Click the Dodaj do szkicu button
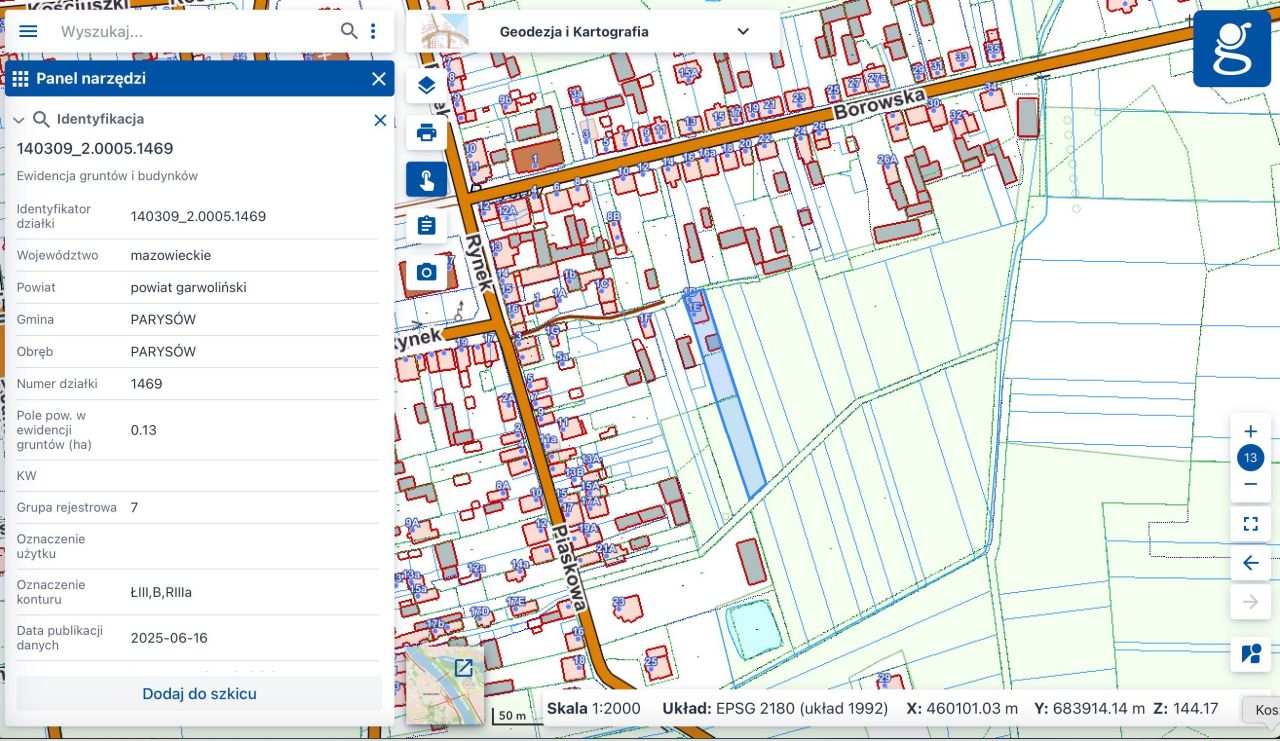The height and width of the screenshot is (741, 1280). pyautogui.click(x=199, y=693)
